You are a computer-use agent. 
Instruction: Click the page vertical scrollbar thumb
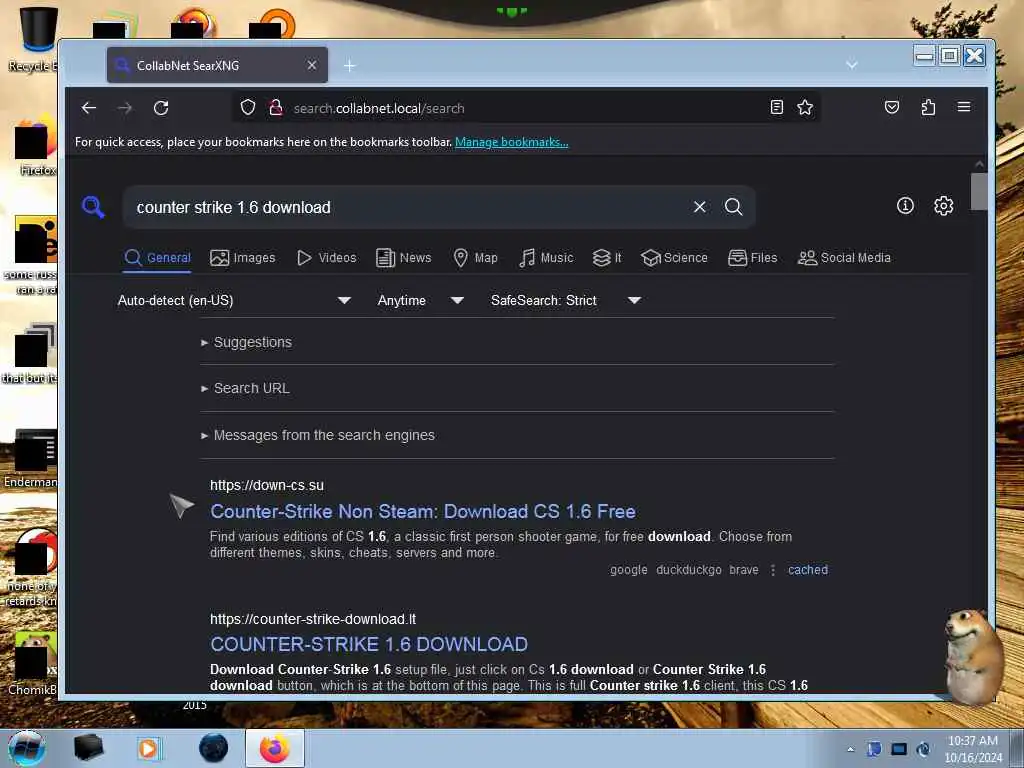pyautogui.click(x=979, y=191)
